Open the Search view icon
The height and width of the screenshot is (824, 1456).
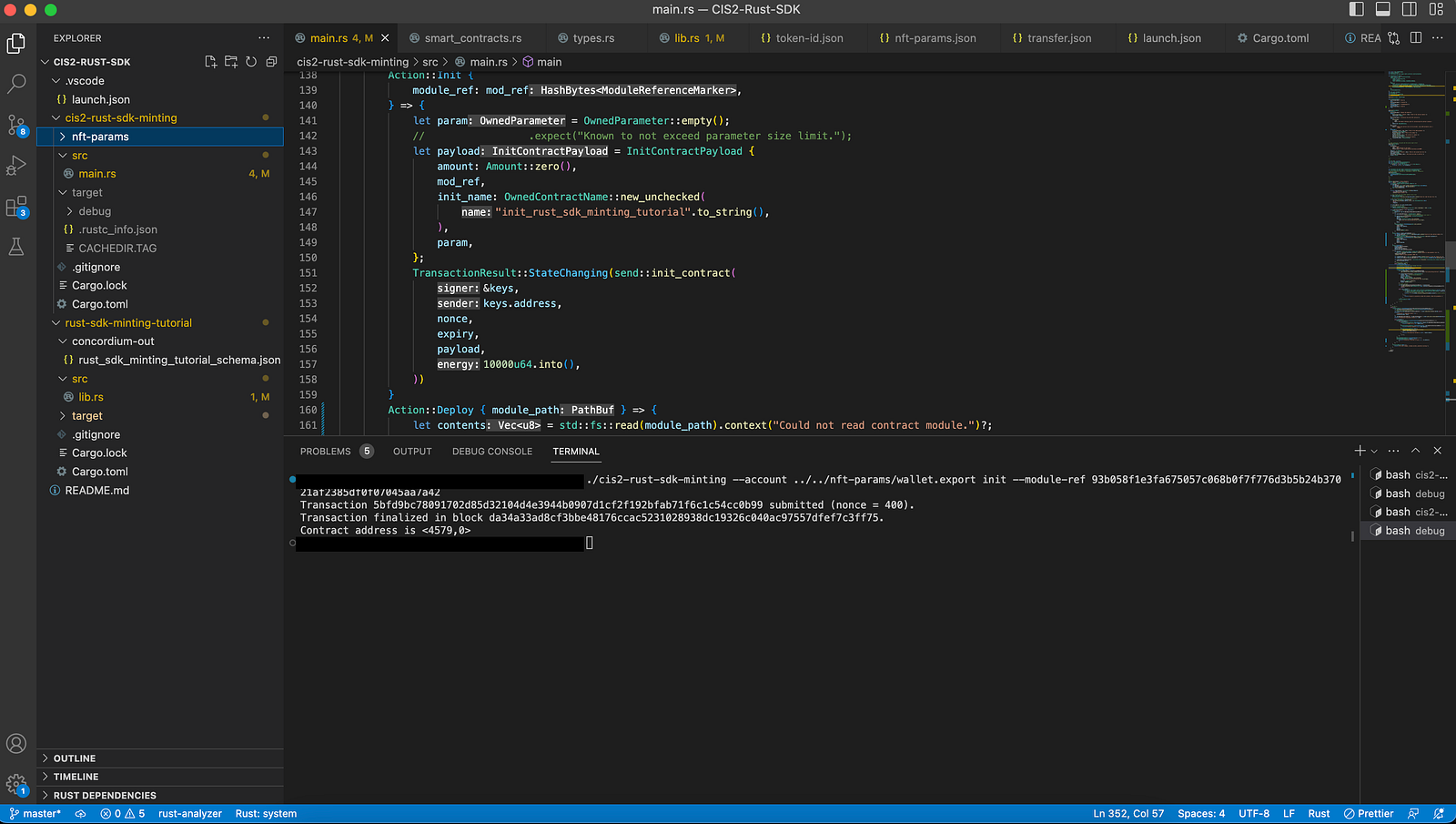coord(16,84)
